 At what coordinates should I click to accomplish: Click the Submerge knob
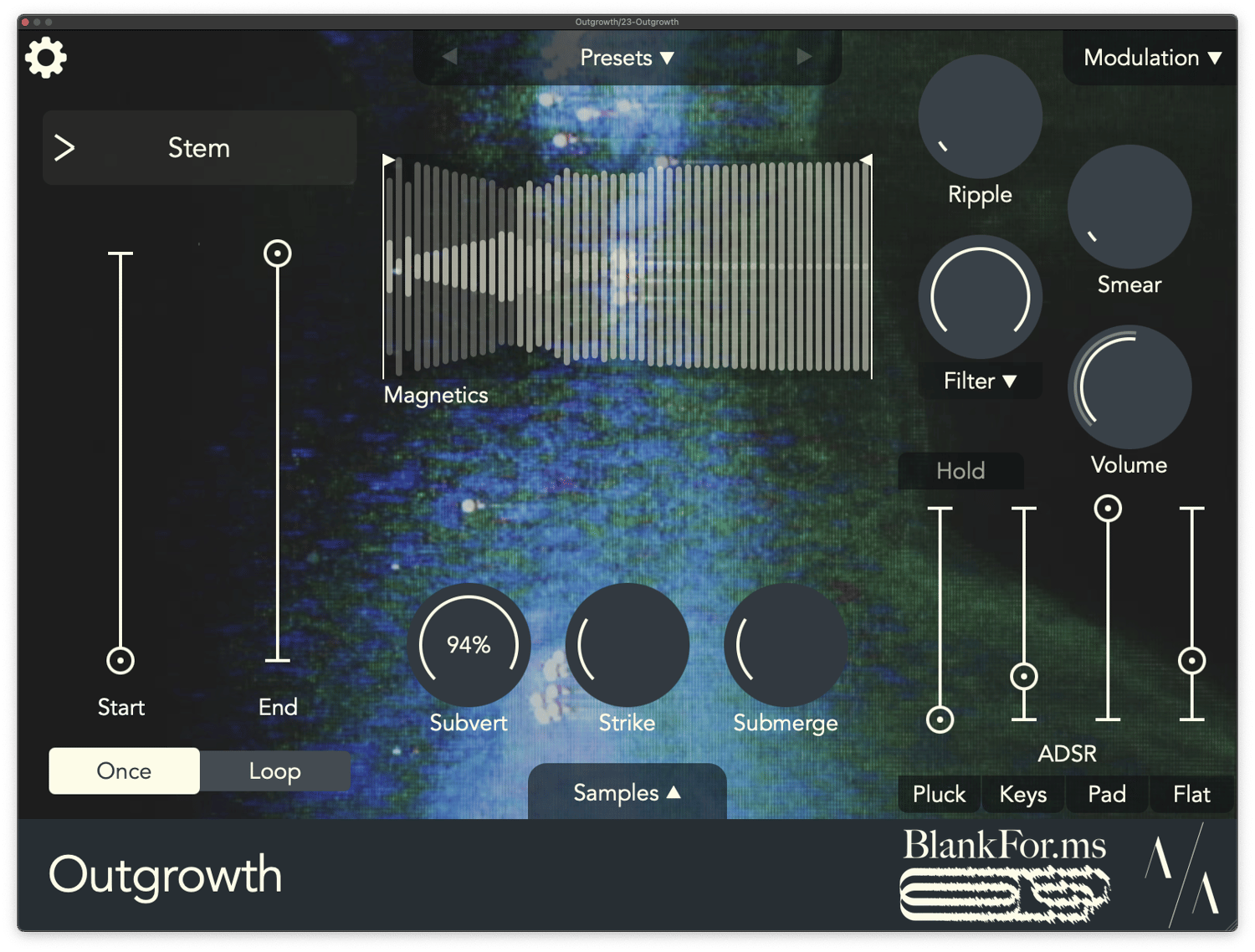tap(786, 645)
